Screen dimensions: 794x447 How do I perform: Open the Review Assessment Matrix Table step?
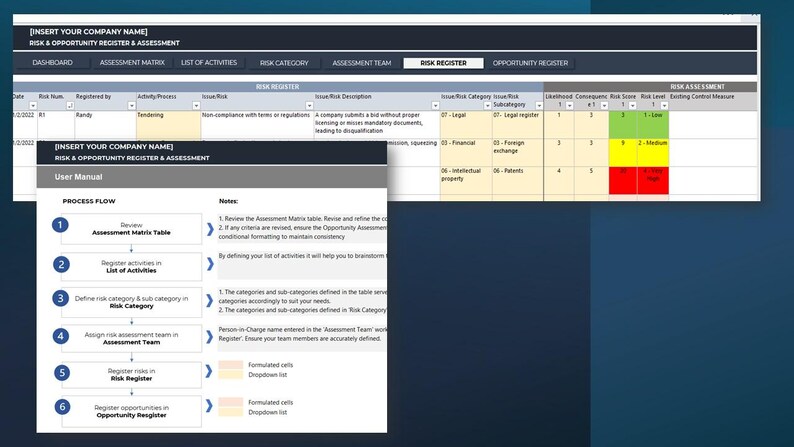(x=132, y=229)
